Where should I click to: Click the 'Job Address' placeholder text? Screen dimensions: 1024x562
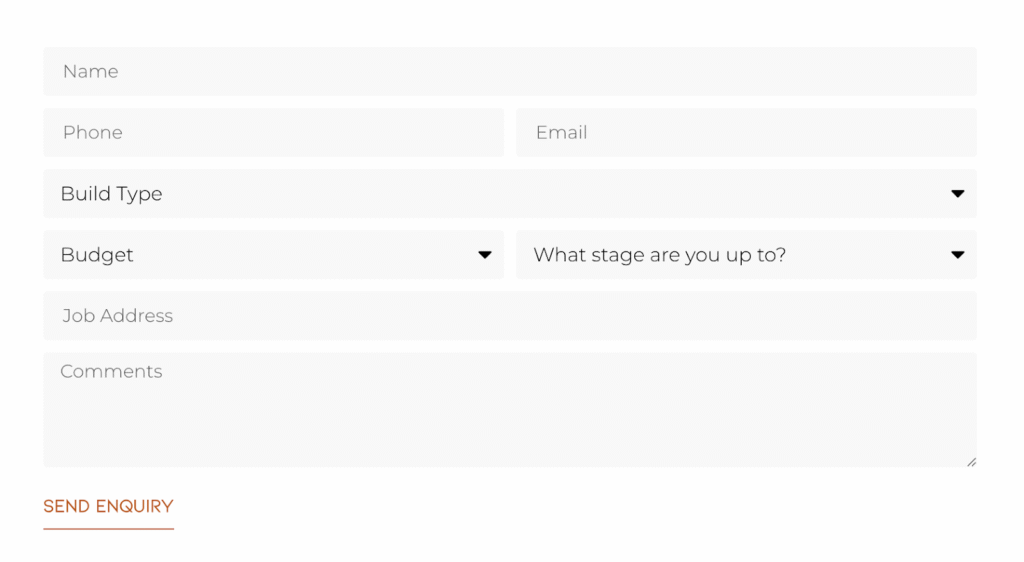(117, 316)
